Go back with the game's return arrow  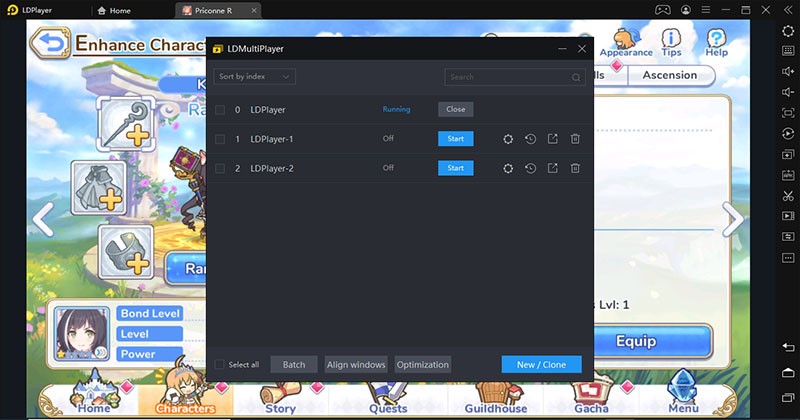point(50,43)
